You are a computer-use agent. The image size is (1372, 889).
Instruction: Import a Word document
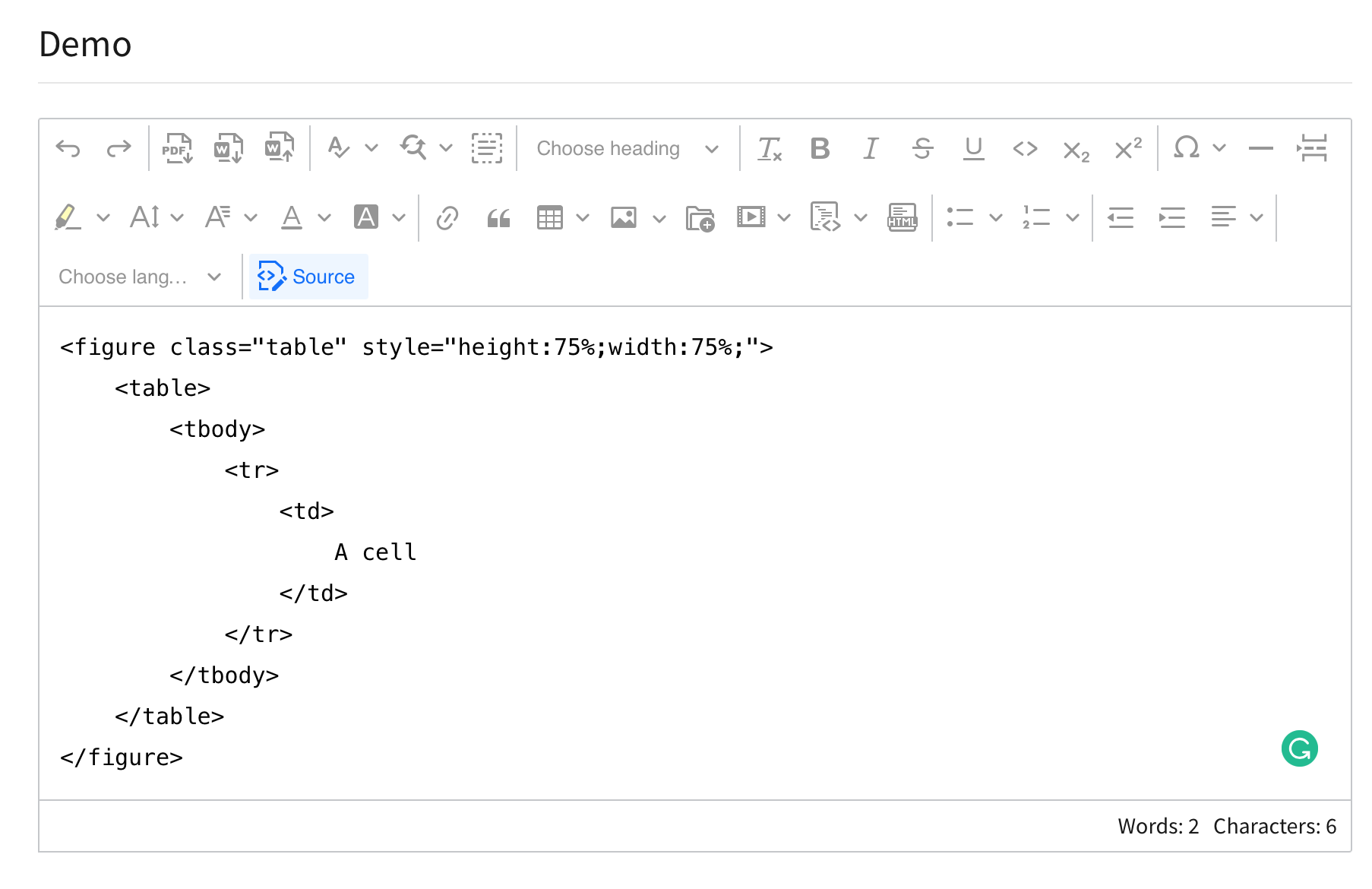280,148
